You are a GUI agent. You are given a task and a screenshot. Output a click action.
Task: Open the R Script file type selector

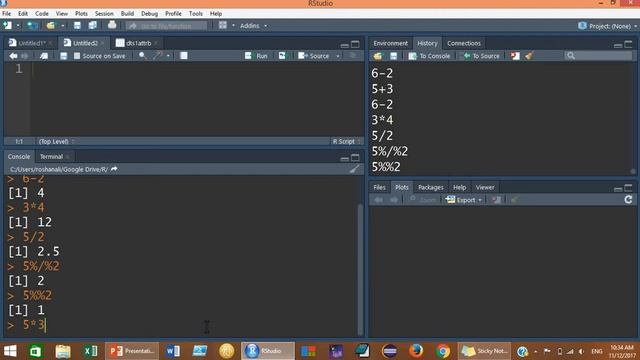point(346,141)
